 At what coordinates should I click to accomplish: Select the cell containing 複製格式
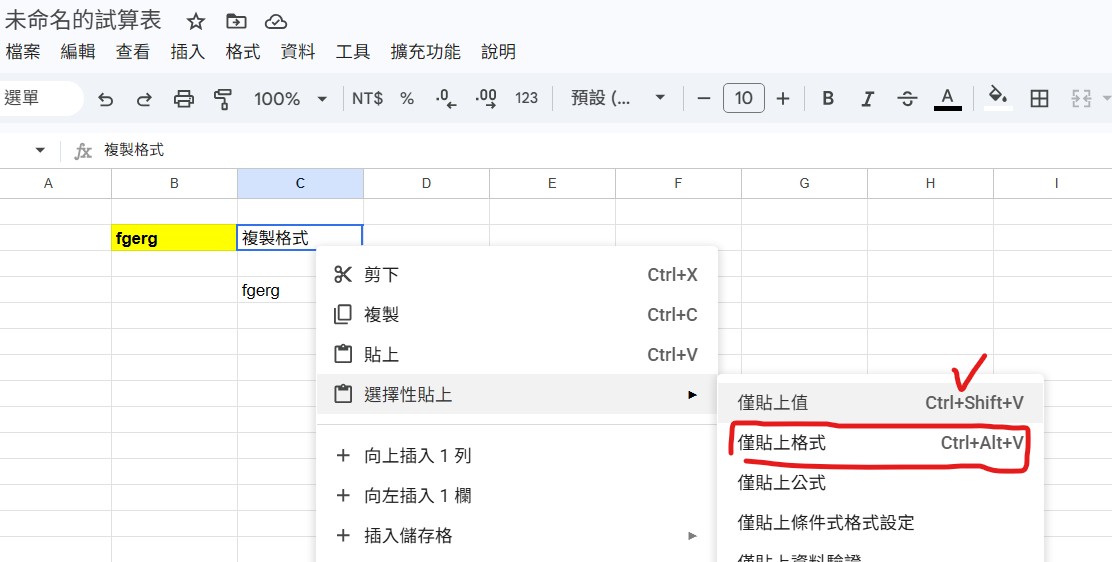[300, 238]
